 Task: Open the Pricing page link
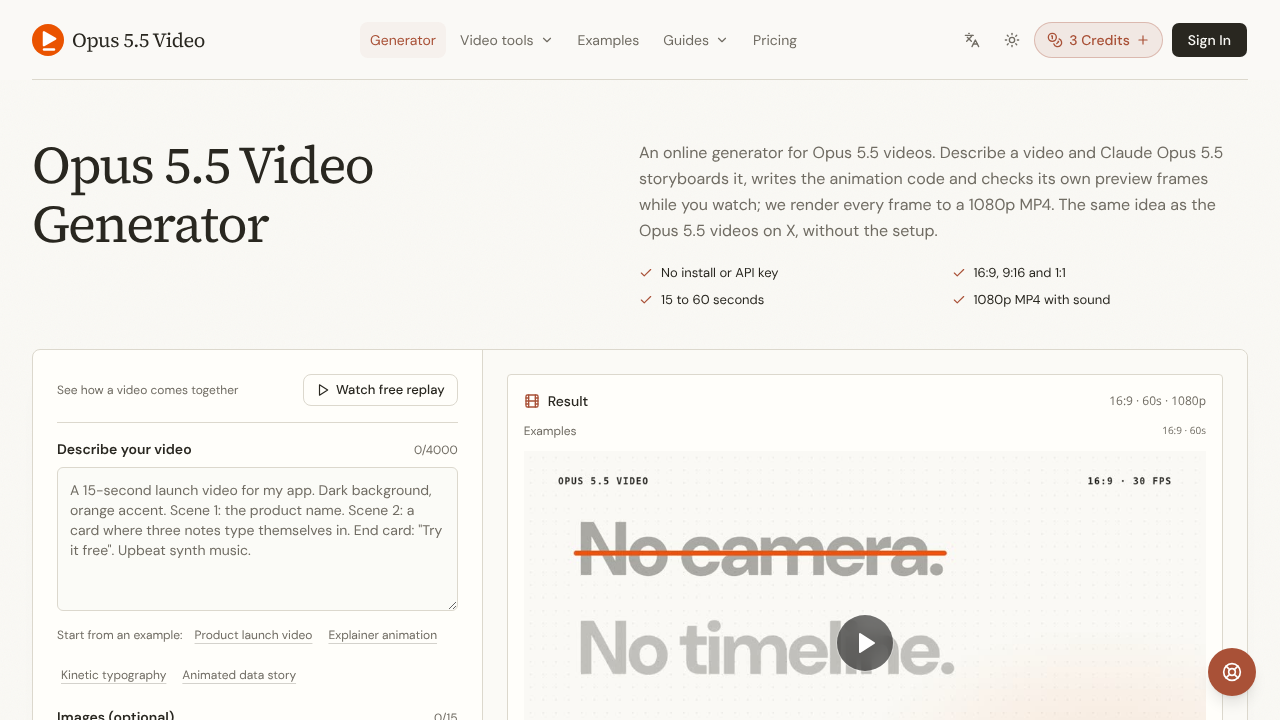pos(775,40)
